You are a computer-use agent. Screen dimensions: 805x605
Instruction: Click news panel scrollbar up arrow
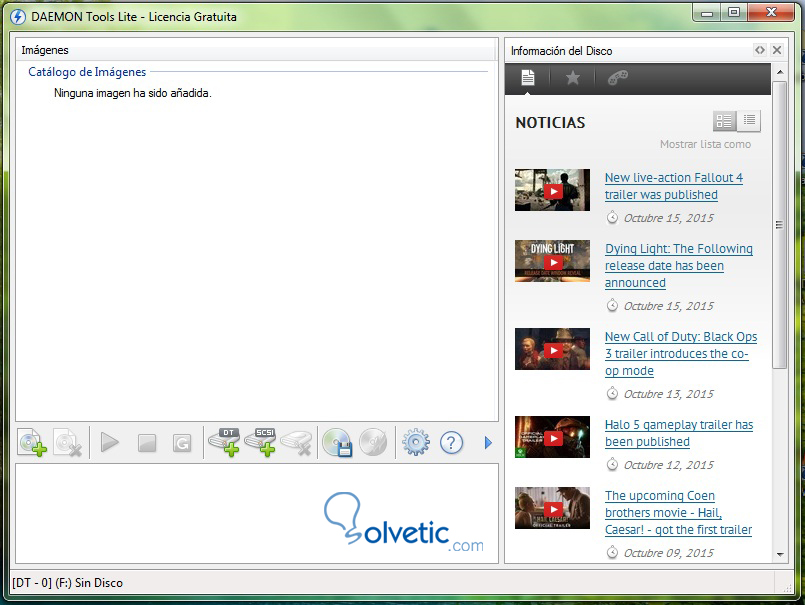(x=780, y=72)
